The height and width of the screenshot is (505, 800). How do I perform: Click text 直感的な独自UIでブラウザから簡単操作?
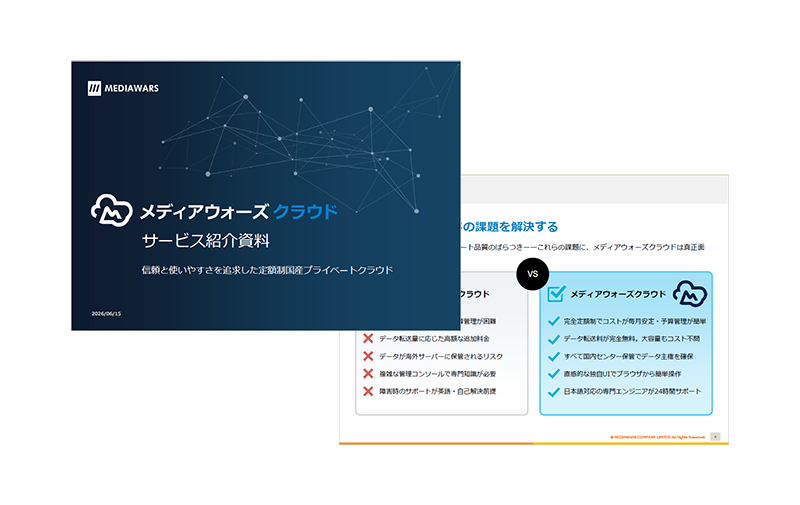[622, 374]
